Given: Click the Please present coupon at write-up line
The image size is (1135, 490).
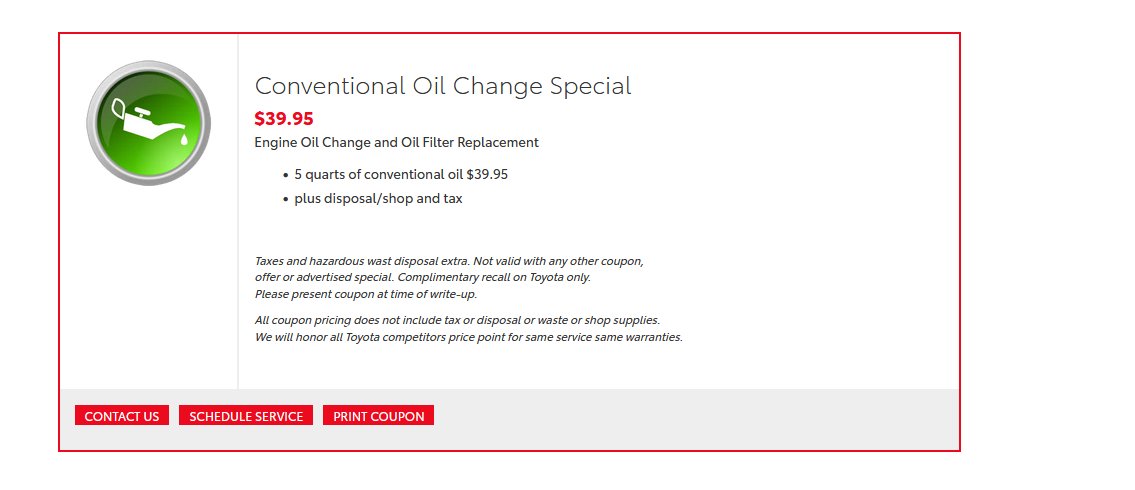Looking at the screenshot, I should pos(366,295).
